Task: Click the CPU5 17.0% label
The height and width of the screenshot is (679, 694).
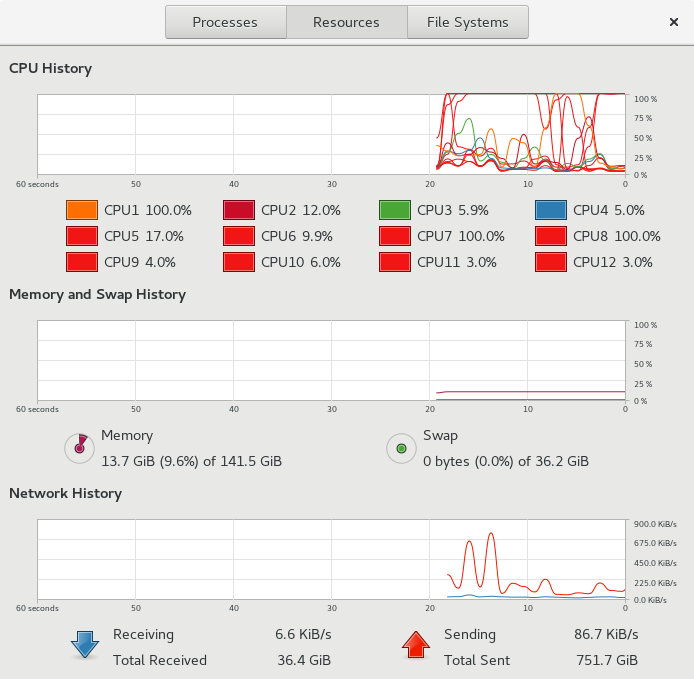Action: click(144, 236)
